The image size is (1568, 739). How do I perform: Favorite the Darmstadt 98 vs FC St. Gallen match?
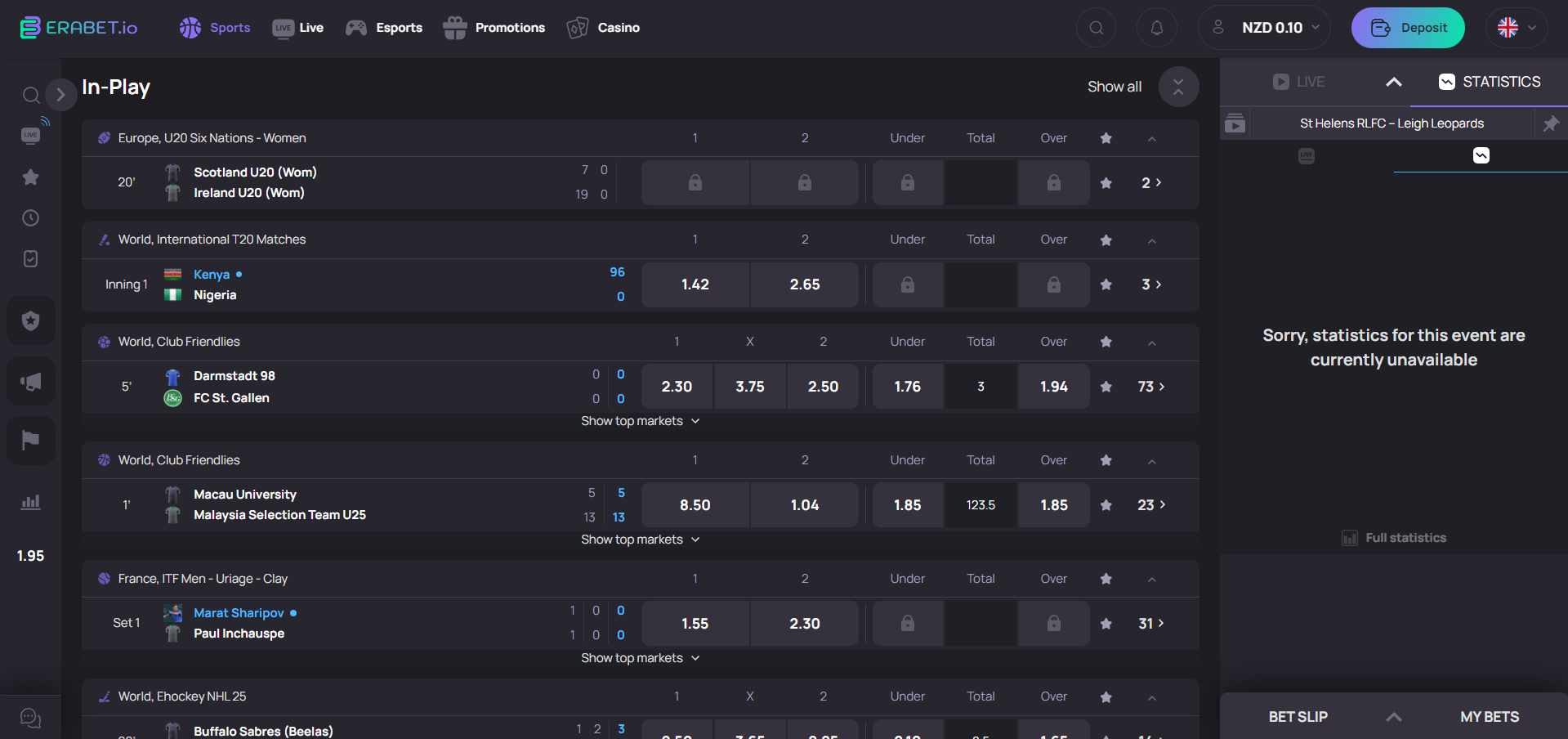[x=1106, y=387]
